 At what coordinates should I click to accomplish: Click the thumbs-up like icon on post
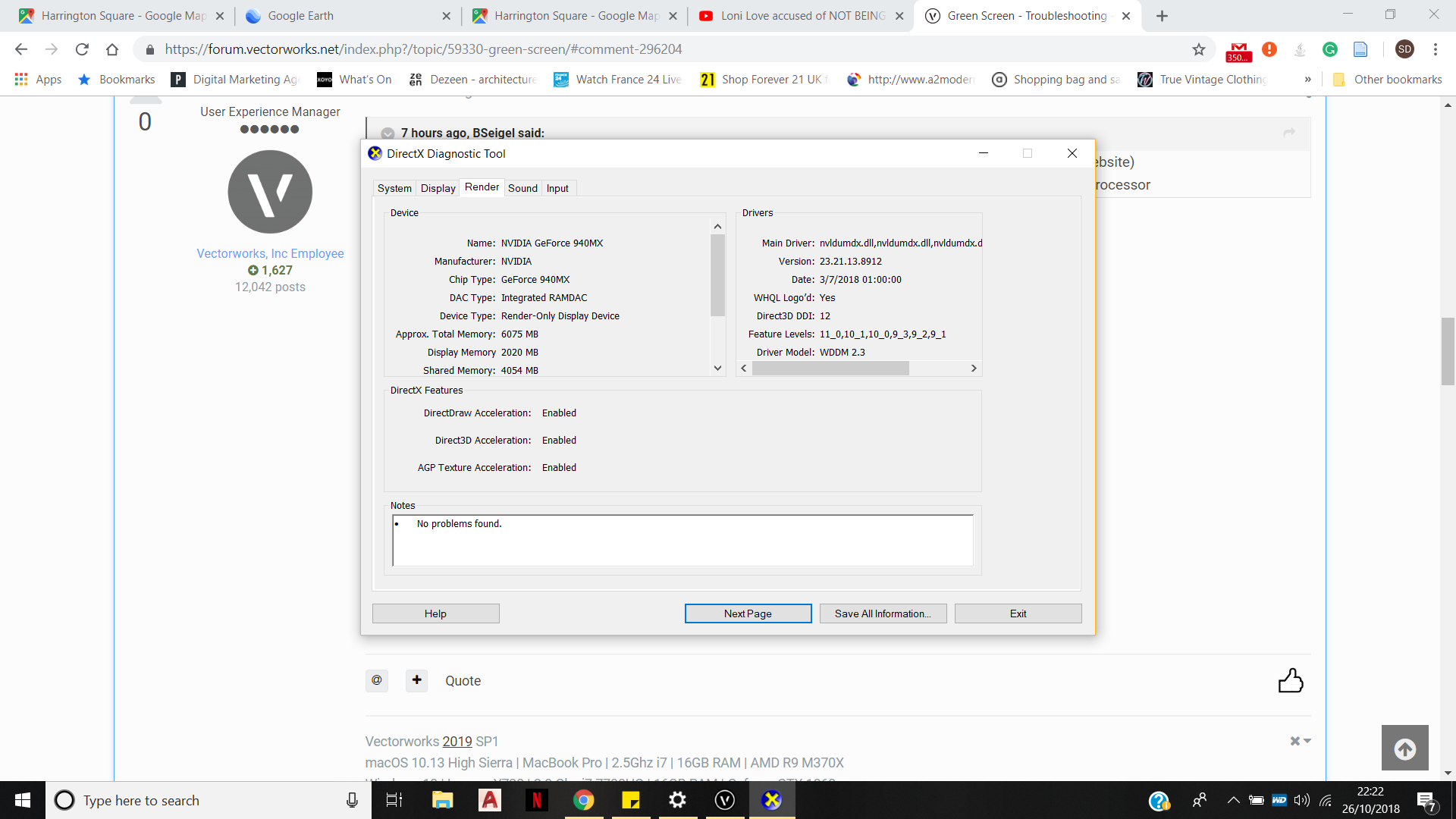[1290, 680]
